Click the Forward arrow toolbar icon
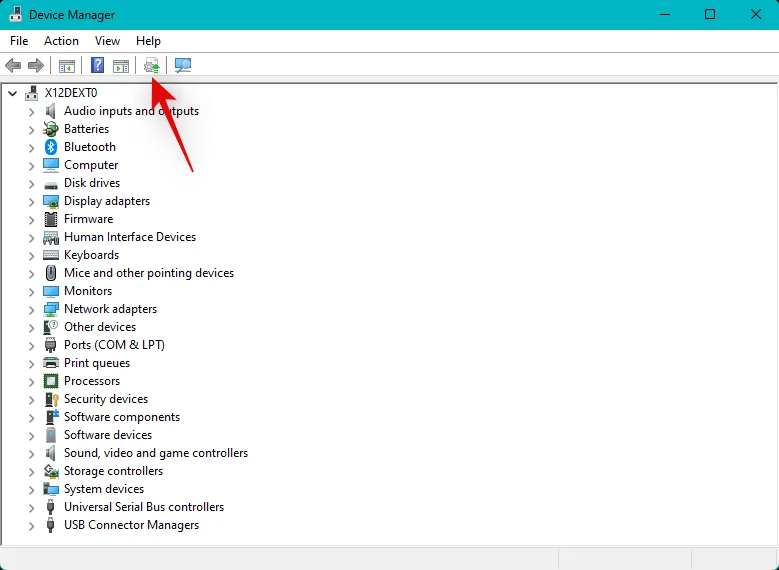Screen dimensions: 779x570 36,65
